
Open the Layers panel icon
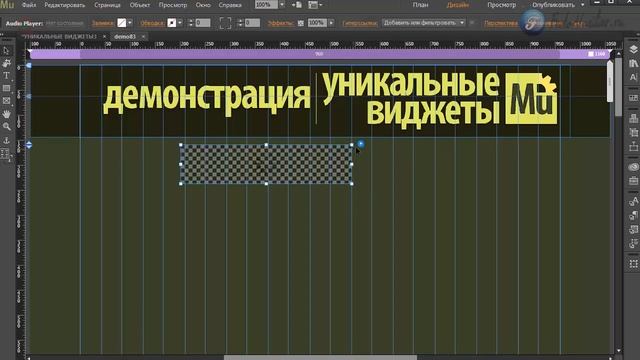pos(633,50)
